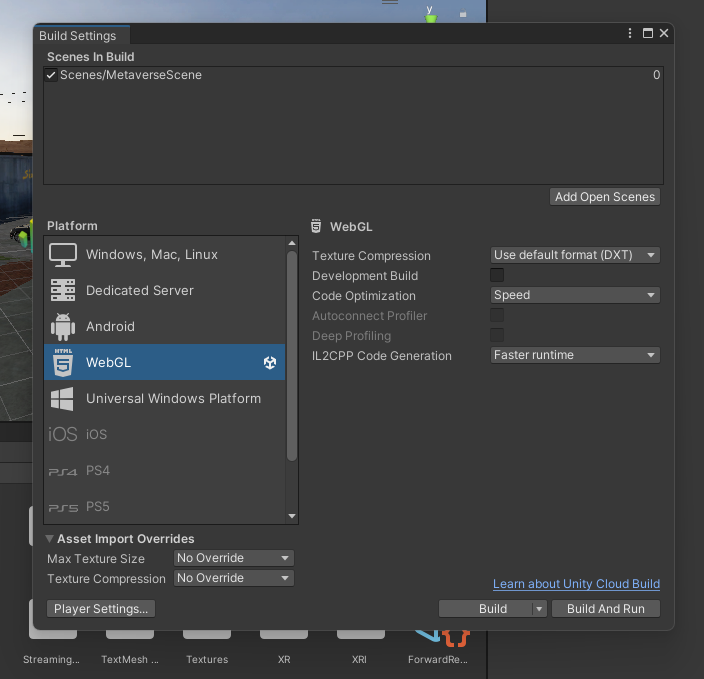This screenshot has height=679, width=704.
Task: Click platform list scroll up arrow
Action: point(292,243)
